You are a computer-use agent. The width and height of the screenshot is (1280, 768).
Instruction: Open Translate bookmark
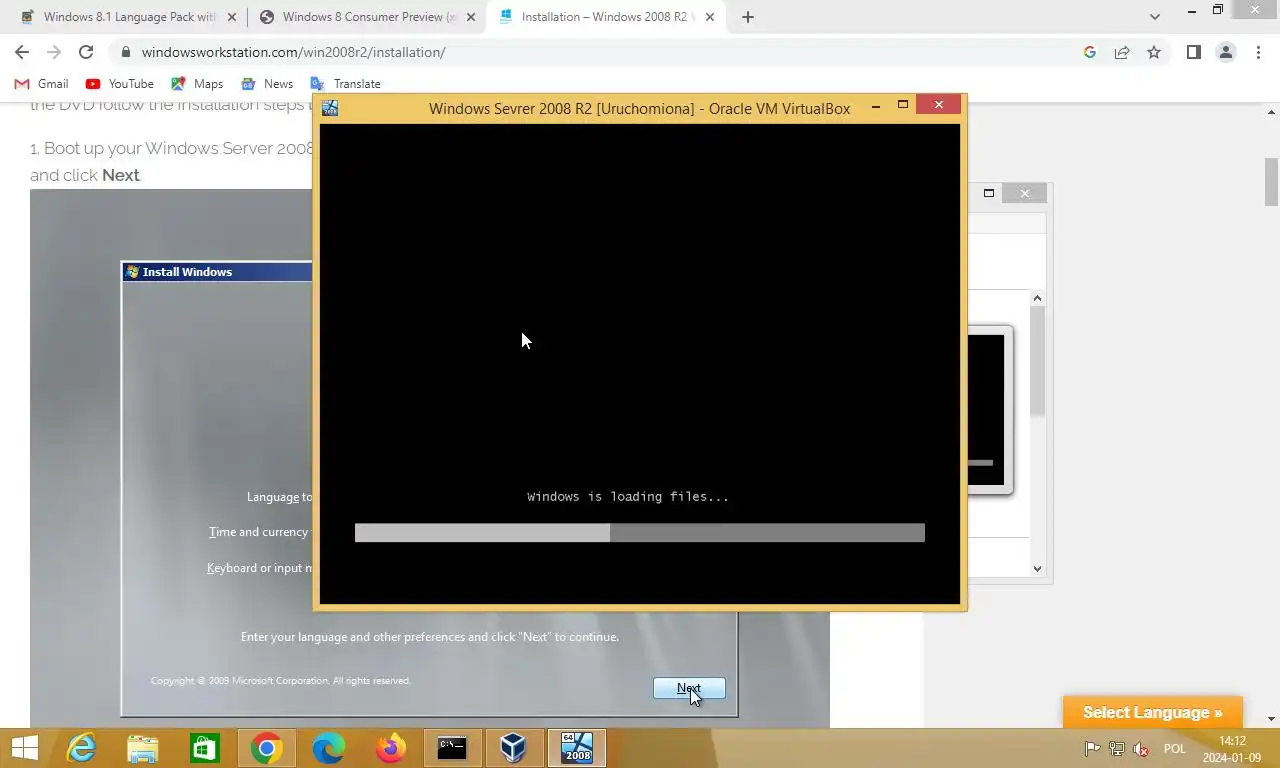[x=345, y=84]
